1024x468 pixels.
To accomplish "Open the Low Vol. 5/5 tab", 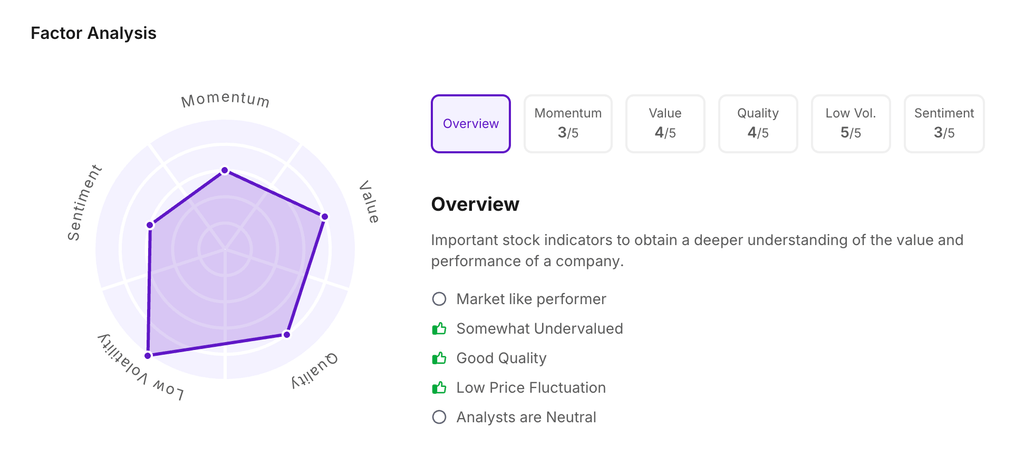I will [x=851, y=124].
